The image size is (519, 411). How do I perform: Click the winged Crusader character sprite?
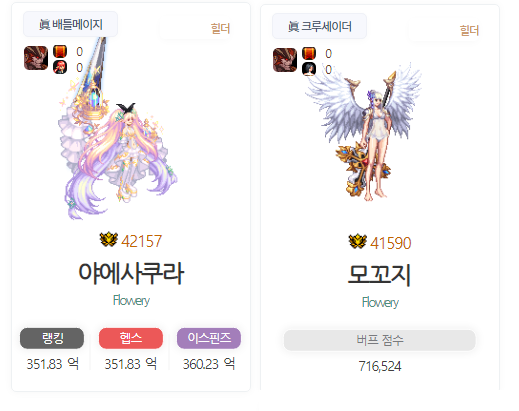364,133
